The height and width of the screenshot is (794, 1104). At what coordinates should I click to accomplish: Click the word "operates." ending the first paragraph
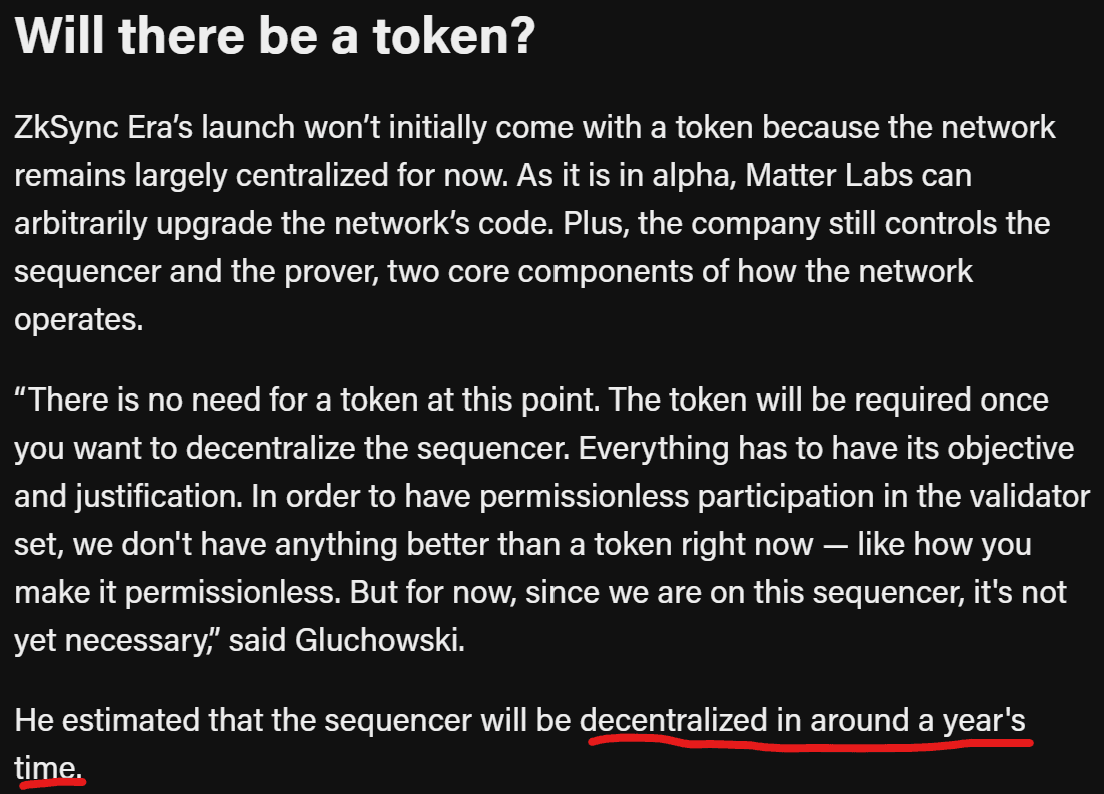[79, 320]
